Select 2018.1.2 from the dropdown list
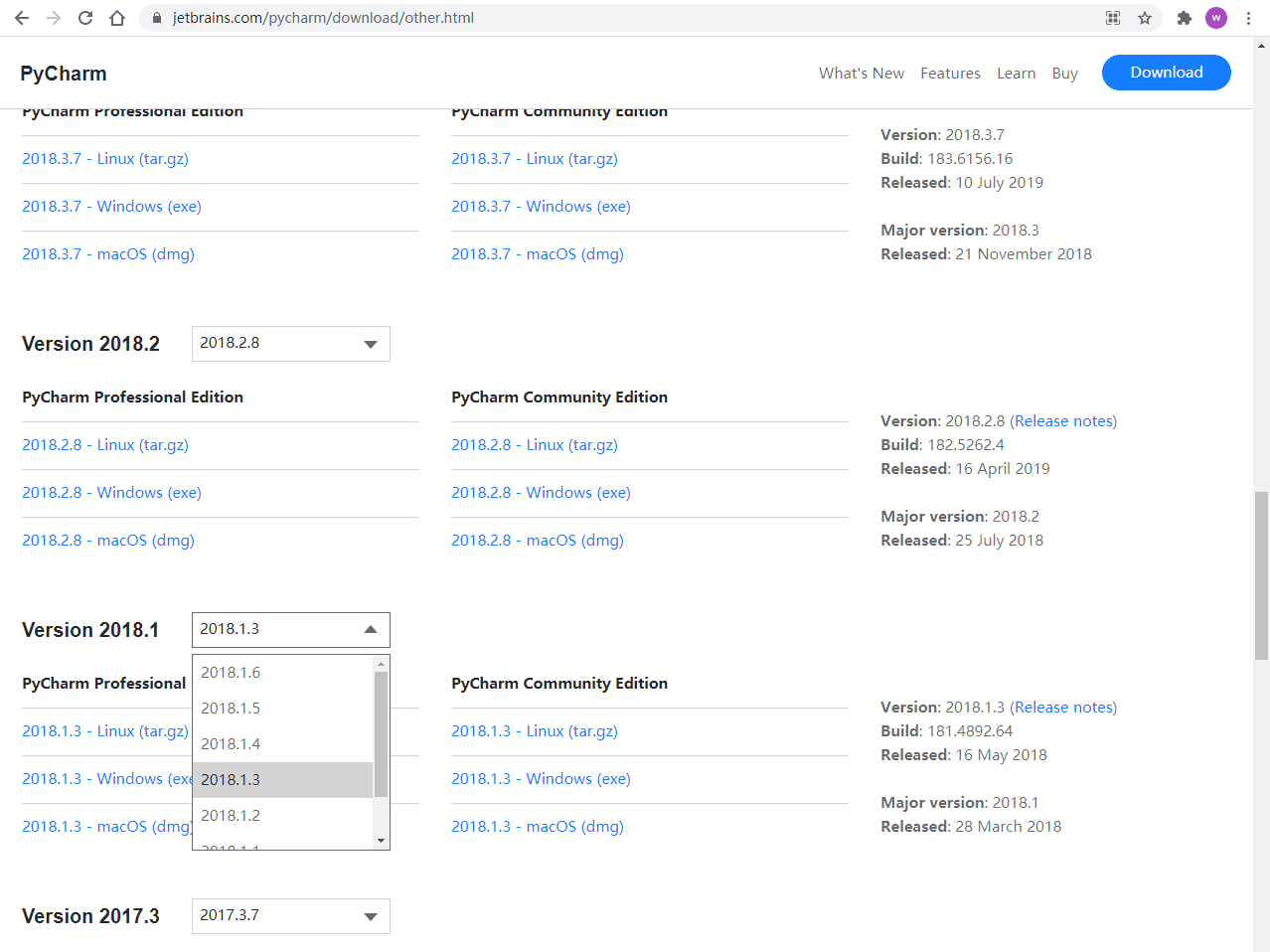Image resolution: width=1270 pixels, height=952 pixels. [x=282, y=816]
